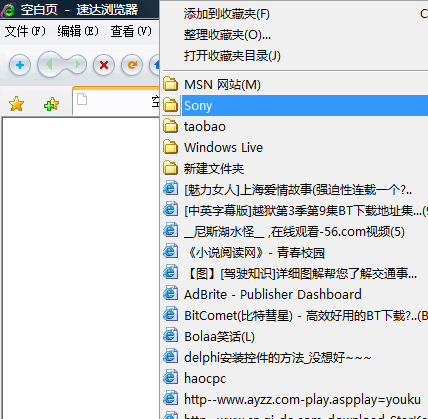Open favorites with the yellow star icon

[17, 104]
